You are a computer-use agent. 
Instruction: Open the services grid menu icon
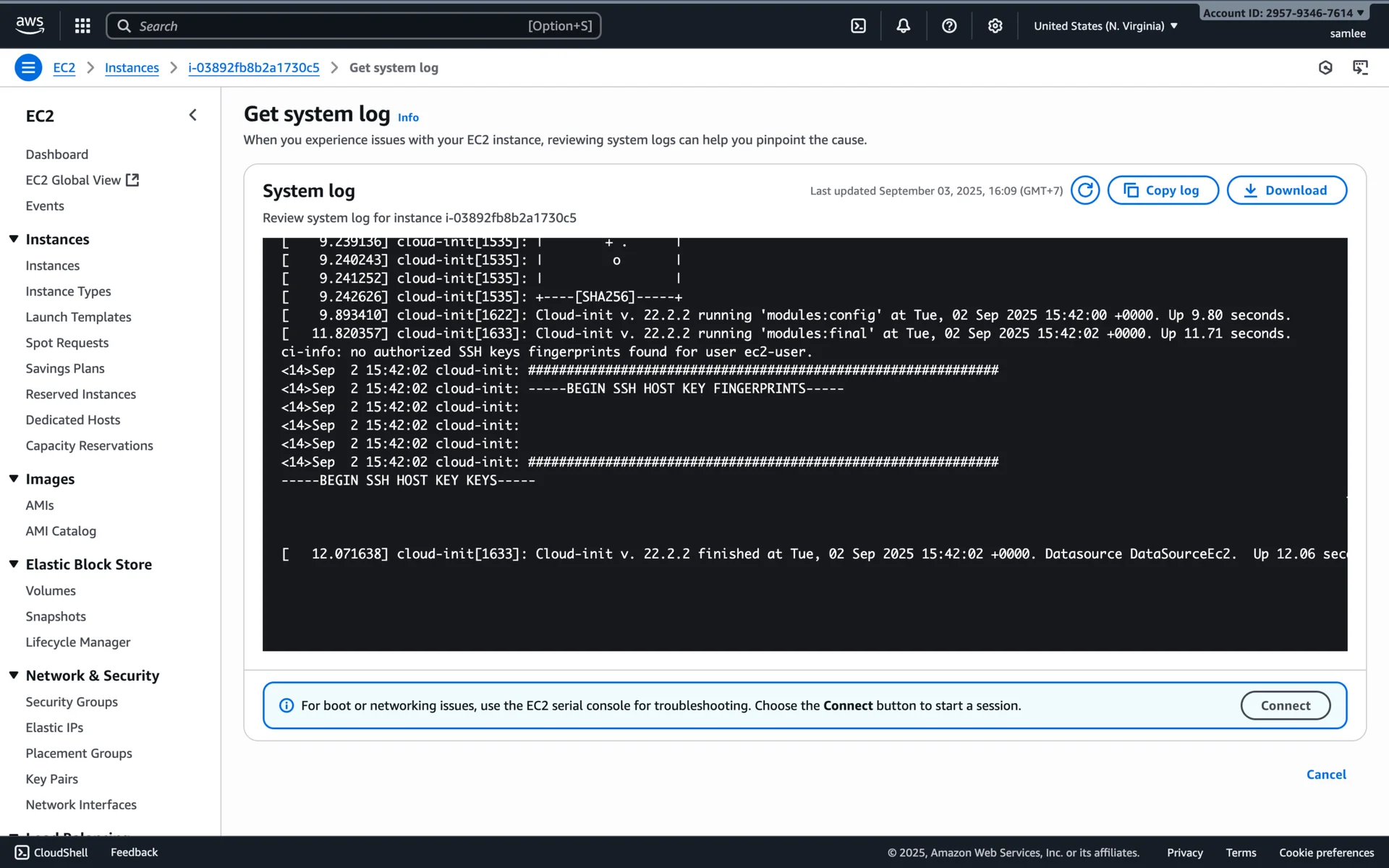pos(82,26)
